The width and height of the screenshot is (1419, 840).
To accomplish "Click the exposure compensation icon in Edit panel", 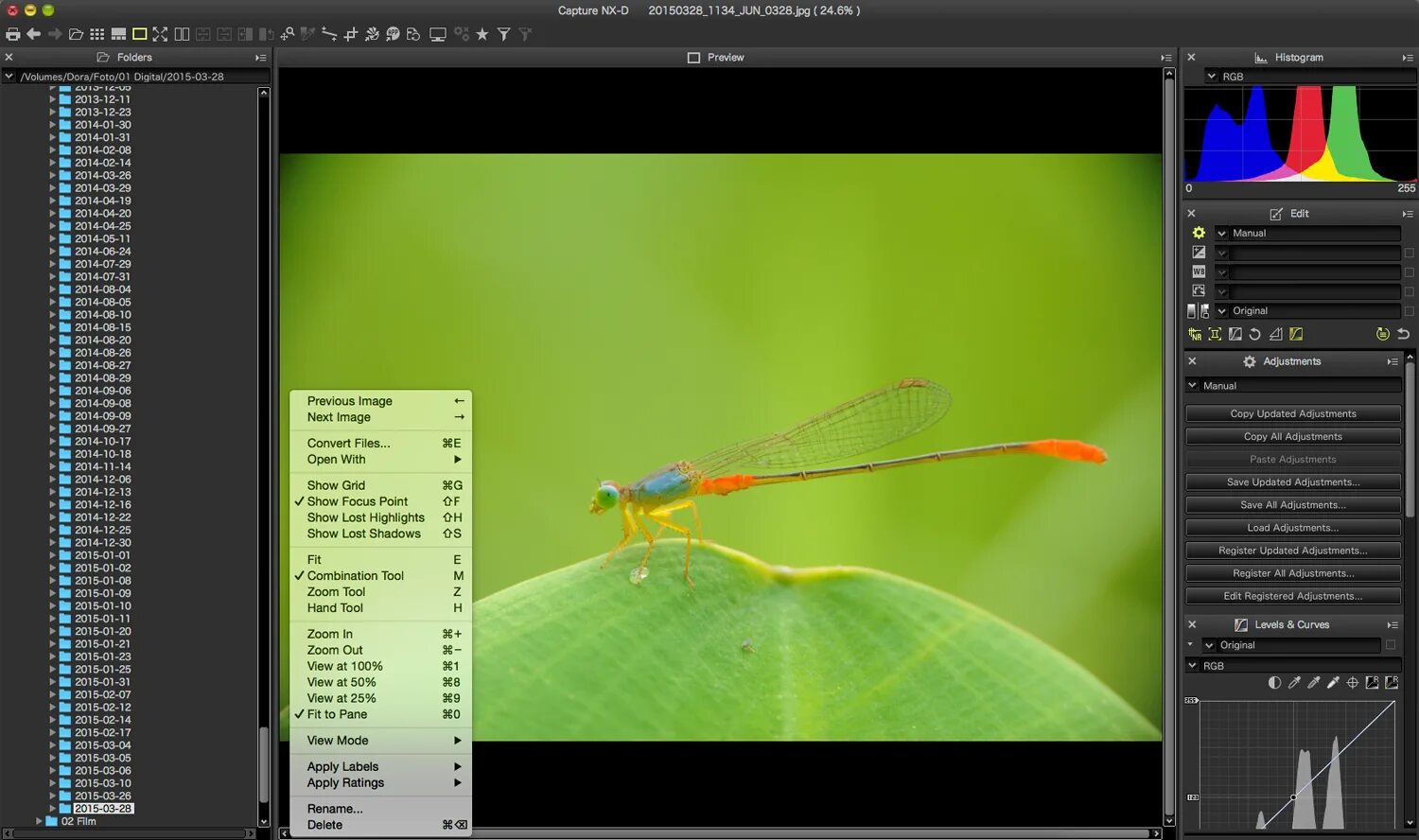I will [1199, 253].
